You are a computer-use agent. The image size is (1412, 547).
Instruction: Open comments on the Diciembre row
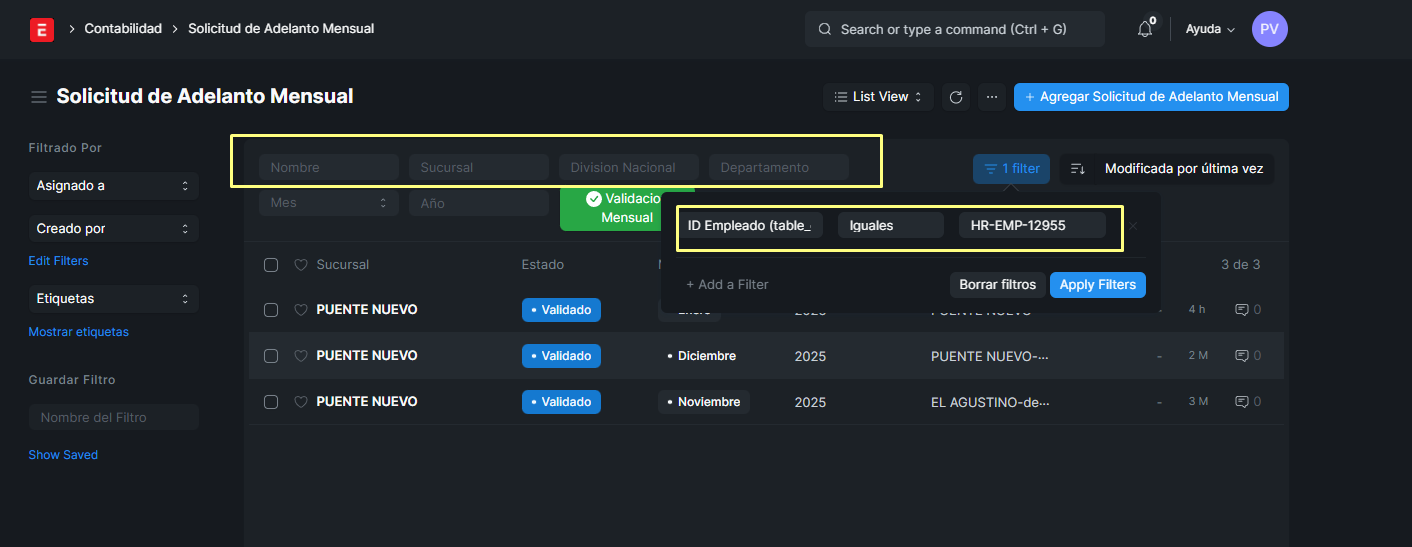1242,356
